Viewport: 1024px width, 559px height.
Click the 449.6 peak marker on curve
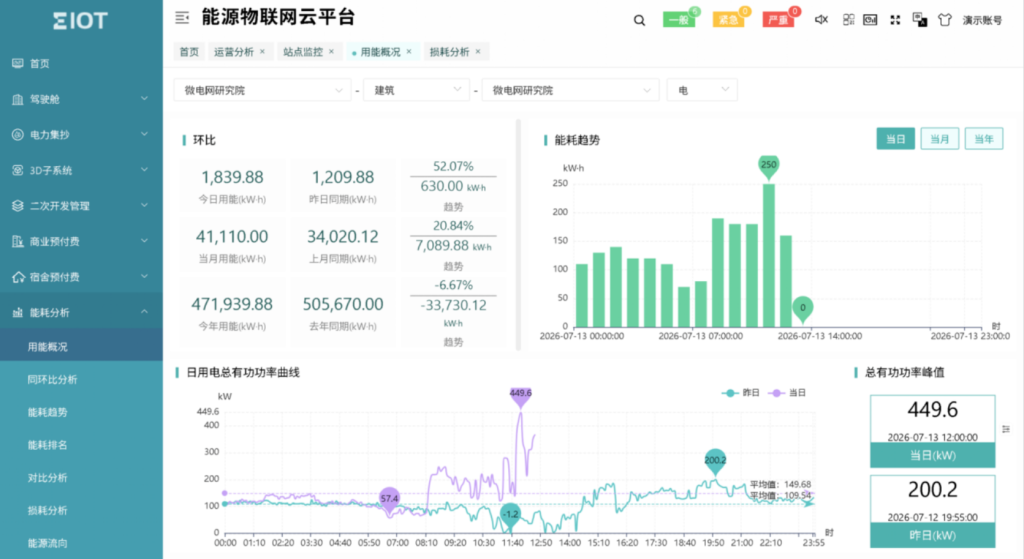point(520,396)
